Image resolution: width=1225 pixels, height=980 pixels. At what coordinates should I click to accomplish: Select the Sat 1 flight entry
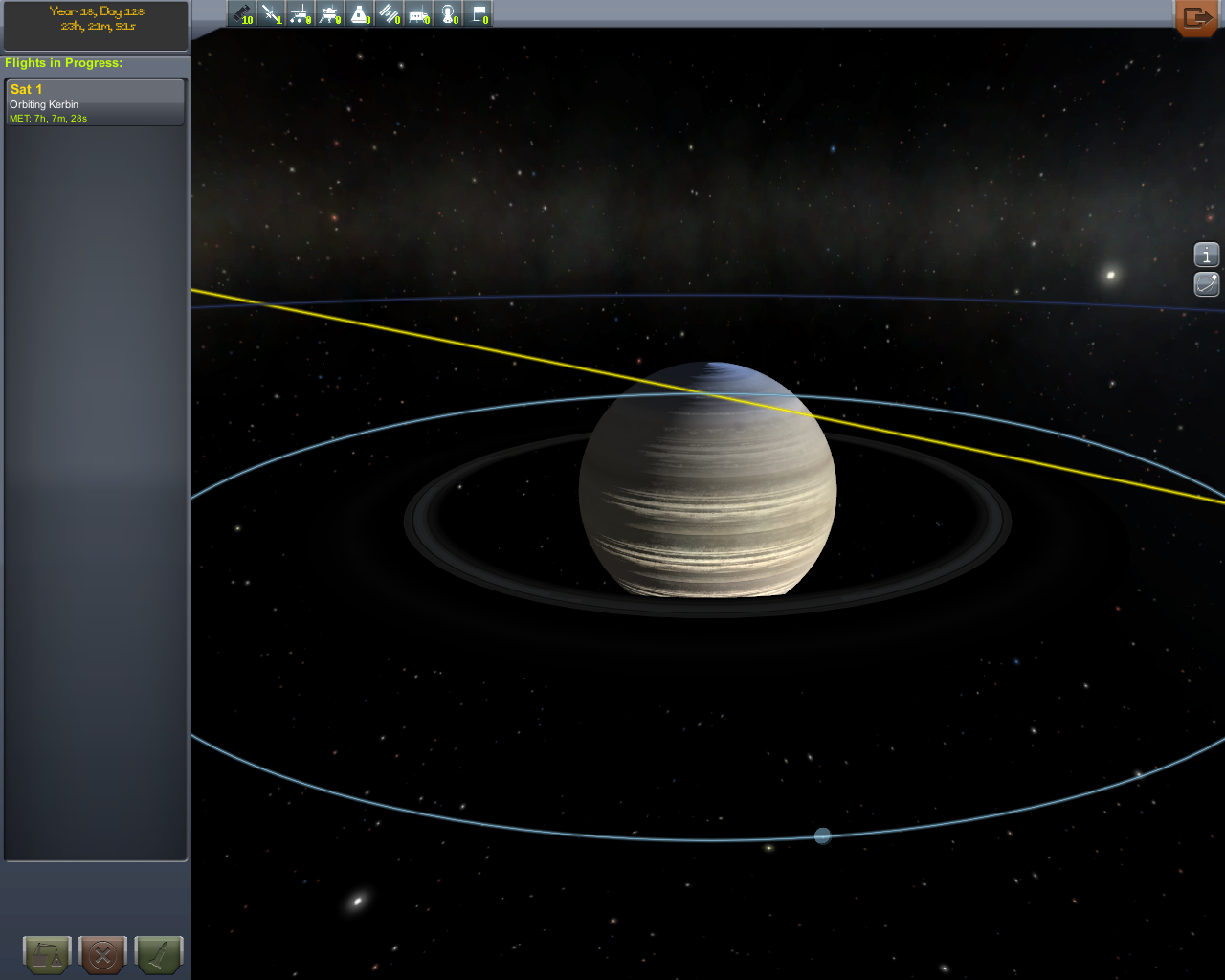pyautogui.click(x=95, y=102)
